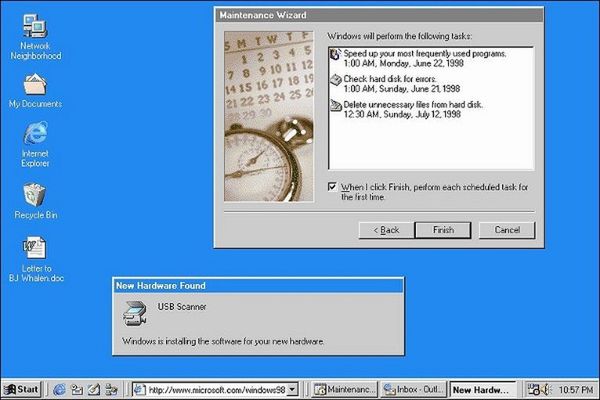The height and width of the screenshot is (400, 600).
Task: Select Internet Explorer desktop shortcut
Action: (x=35, y=144)
